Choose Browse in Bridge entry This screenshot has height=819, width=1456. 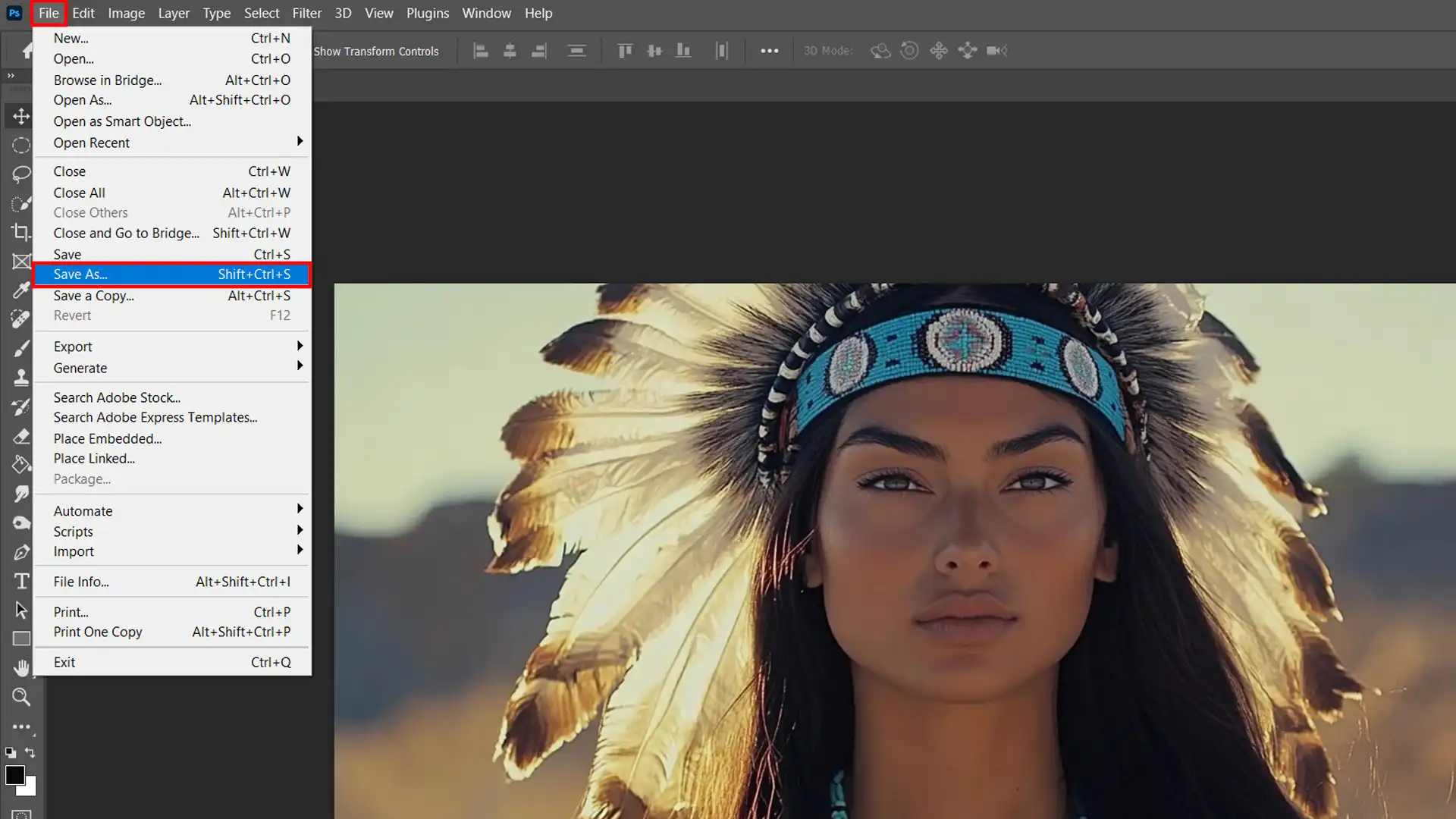(171, 80)
